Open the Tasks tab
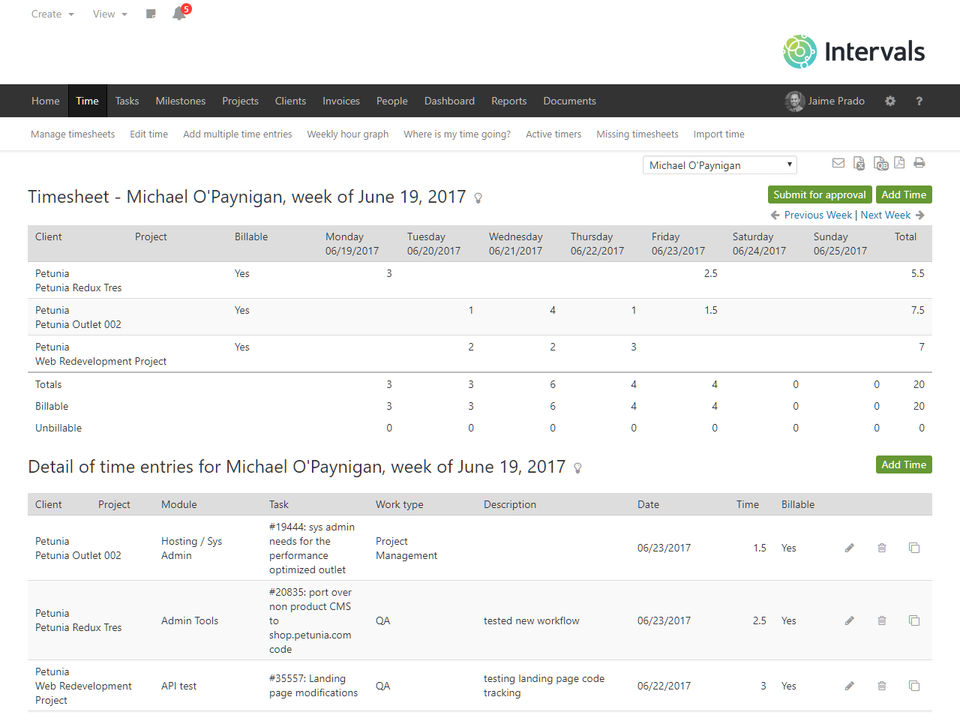The image size is (960, 713). [127, 101]
